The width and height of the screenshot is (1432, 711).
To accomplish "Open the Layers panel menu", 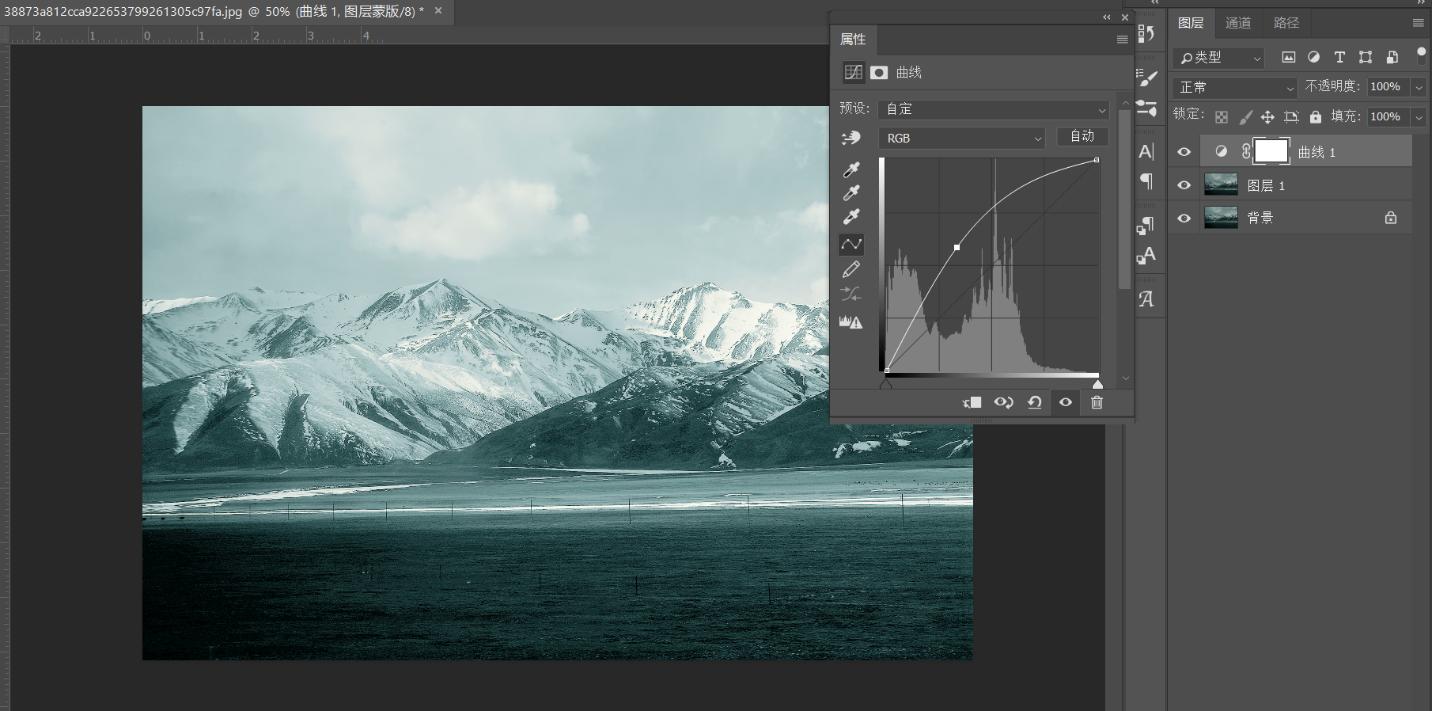I will pos(1419,22).
